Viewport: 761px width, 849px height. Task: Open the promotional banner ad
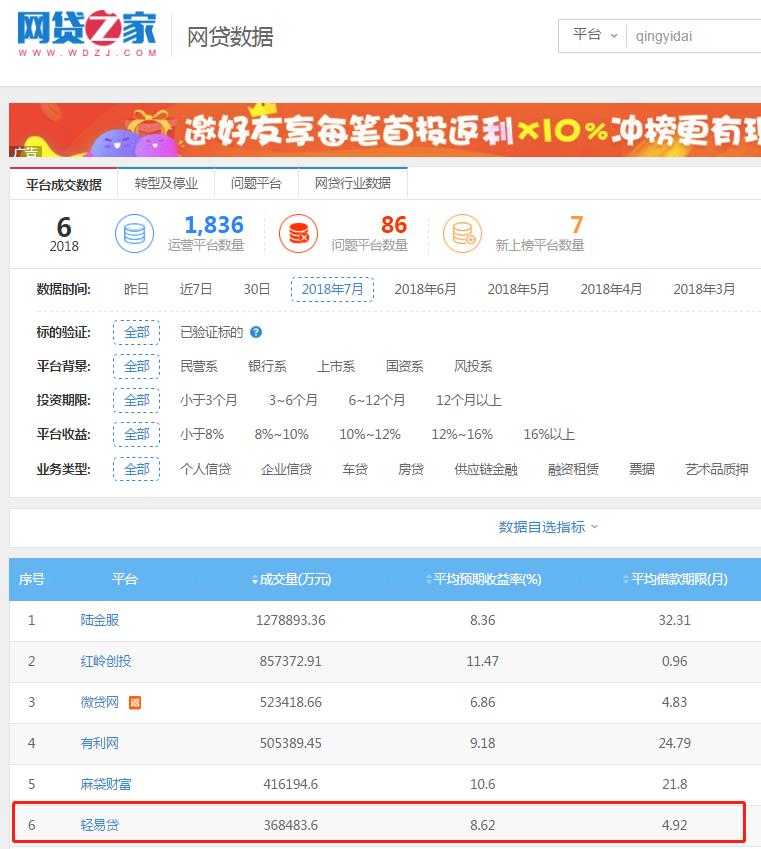tap(385, 130)
